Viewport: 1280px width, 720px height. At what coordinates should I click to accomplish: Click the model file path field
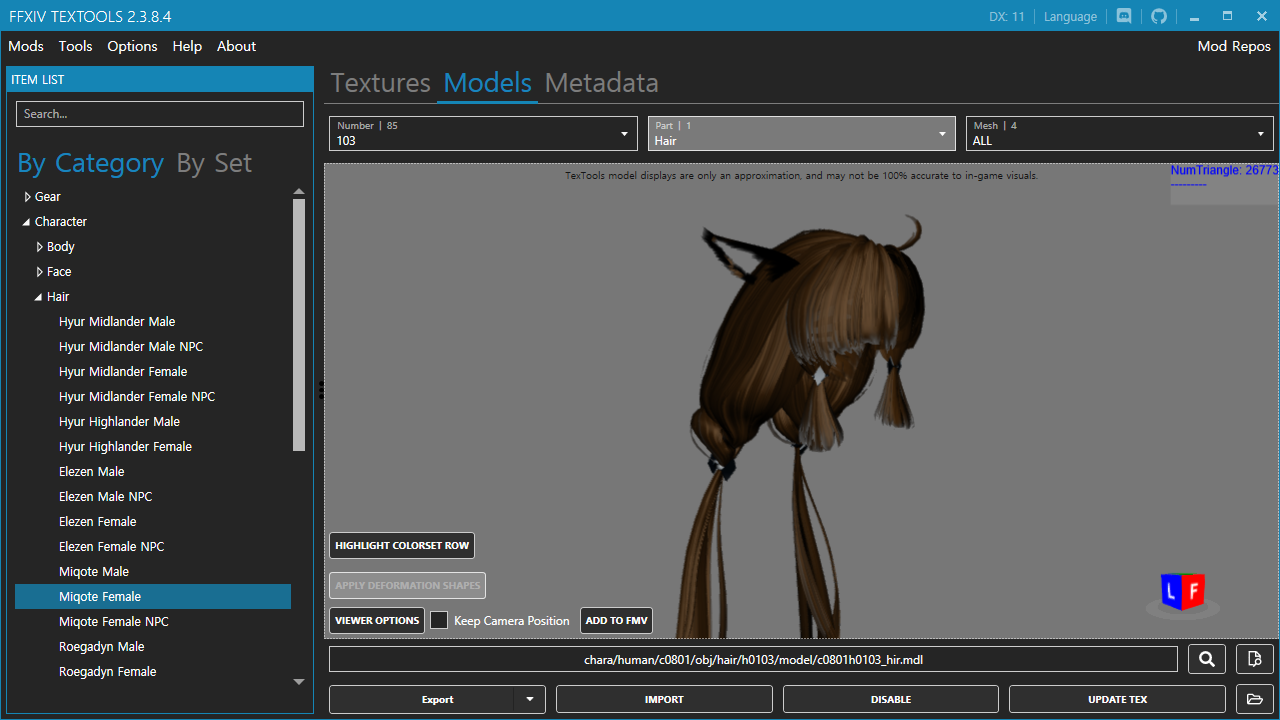[753, 659]
